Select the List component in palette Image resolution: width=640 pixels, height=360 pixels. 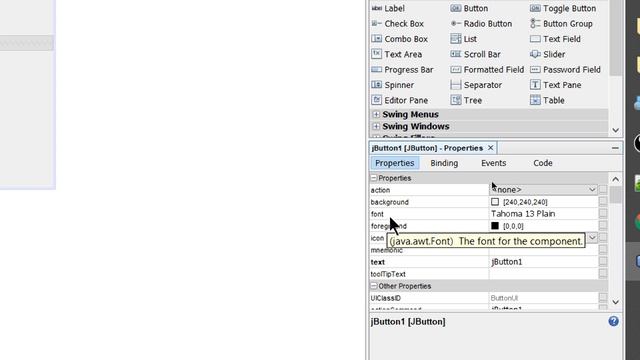point(463,39)
